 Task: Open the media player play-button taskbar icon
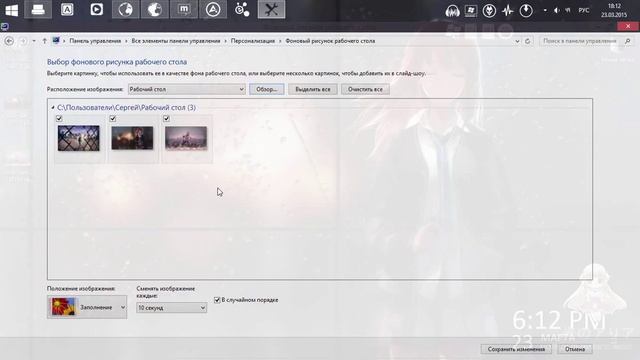tap(96, 9)
